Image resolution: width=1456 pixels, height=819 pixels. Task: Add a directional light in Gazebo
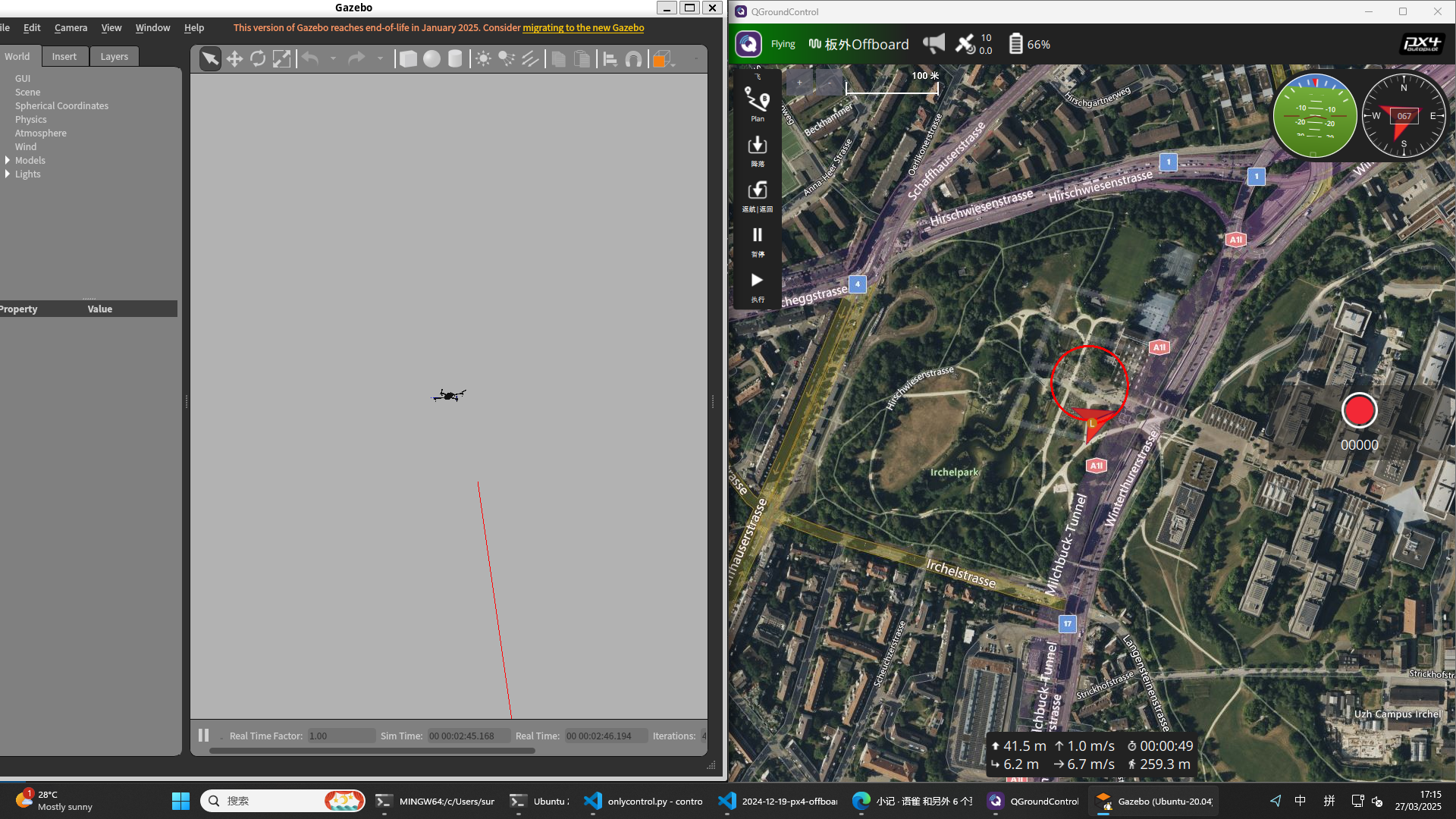coord(530,58)
